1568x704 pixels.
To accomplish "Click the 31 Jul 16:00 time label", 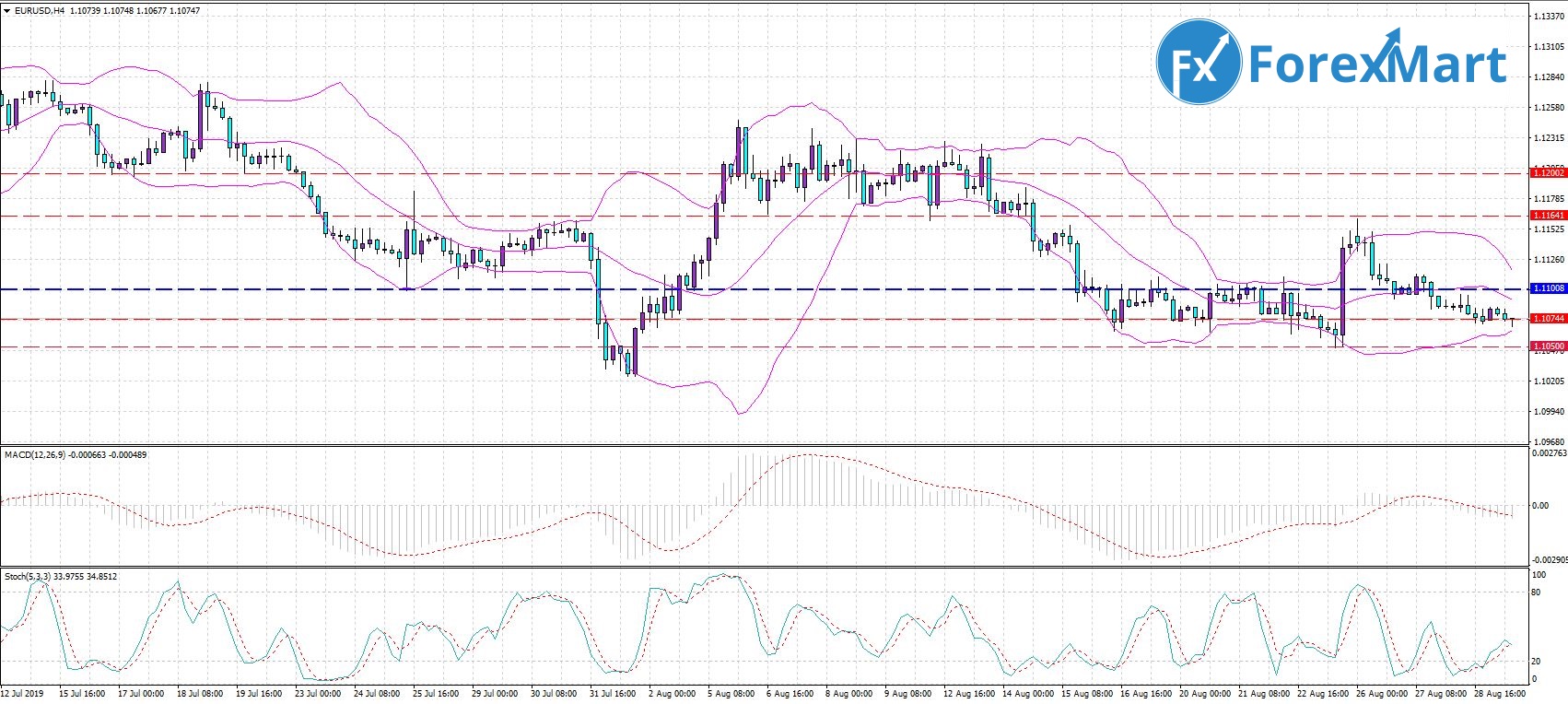I will click(x=613, y=694).
